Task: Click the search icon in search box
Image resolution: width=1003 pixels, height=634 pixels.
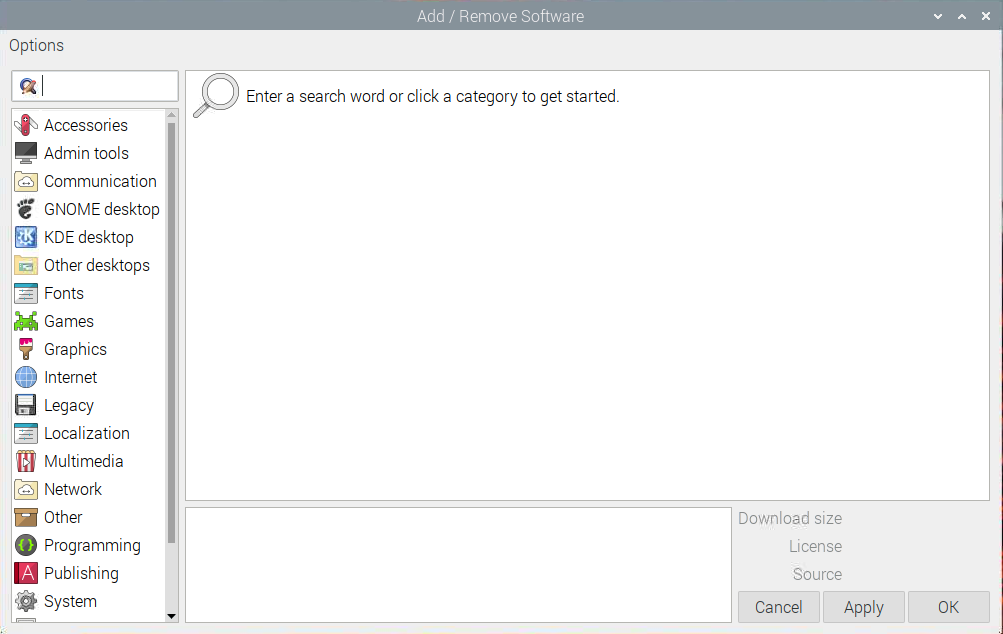Action: [x=28, y=86]
